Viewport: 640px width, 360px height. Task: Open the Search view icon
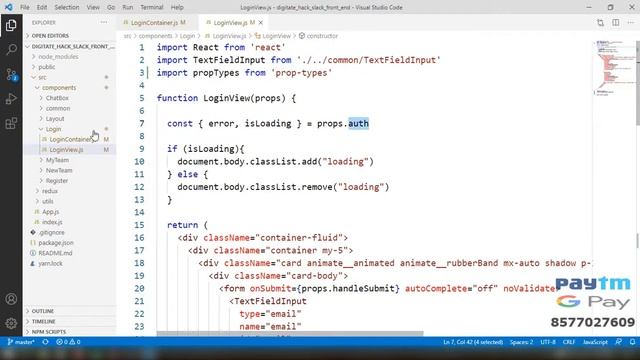(11, 50)
